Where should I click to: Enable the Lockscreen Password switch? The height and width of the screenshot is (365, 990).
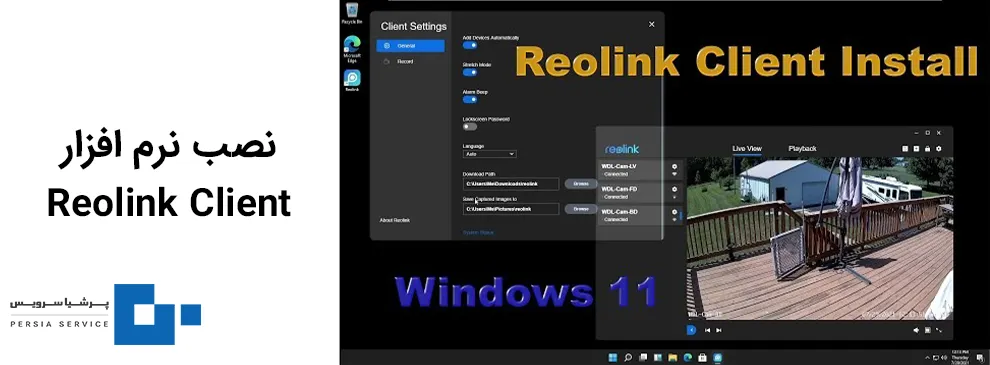tap(470, 126)
